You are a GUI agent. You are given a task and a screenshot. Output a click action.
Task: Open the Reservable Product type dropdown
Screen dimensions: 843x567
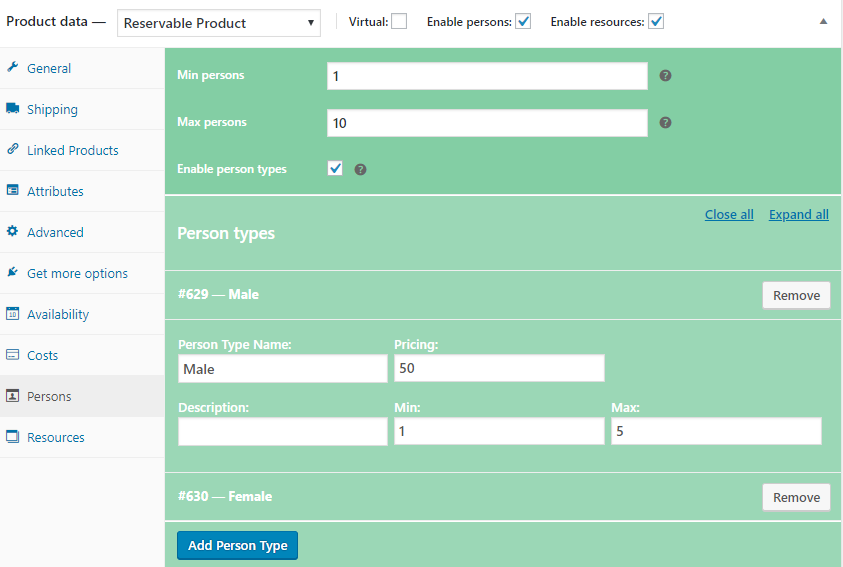tap(218, 23)
